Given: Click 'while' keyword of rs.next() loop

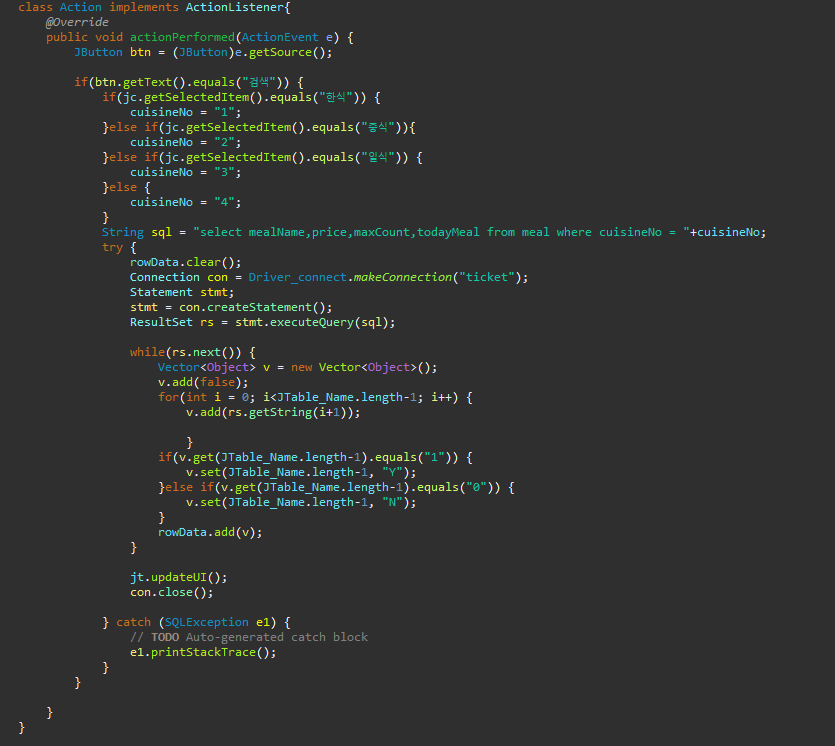Looking at the screenshot, I should (148, 352).
